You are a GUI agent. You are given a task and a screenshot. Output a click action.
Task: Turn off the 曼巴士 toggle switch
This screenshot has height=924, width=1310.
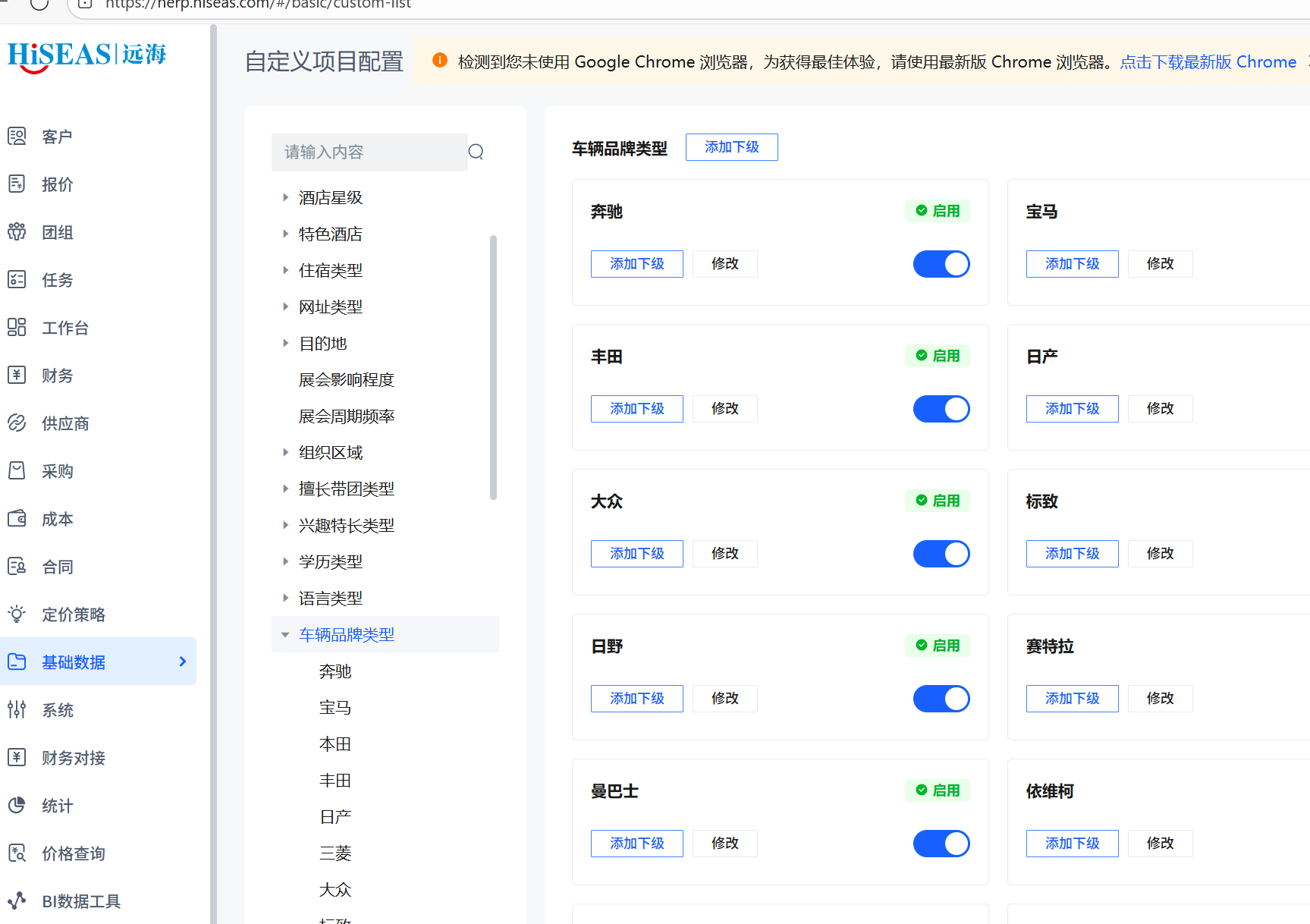(941, 844)
